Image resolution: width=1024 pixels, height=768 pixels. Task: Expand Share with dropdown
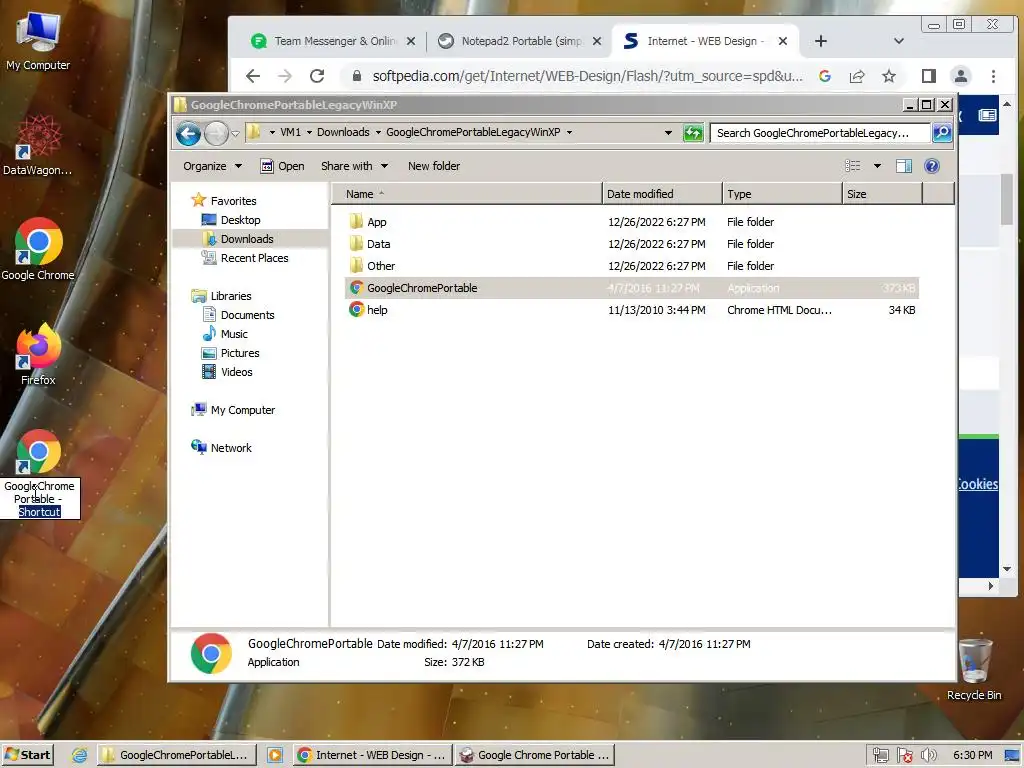(x=385, y=166)
